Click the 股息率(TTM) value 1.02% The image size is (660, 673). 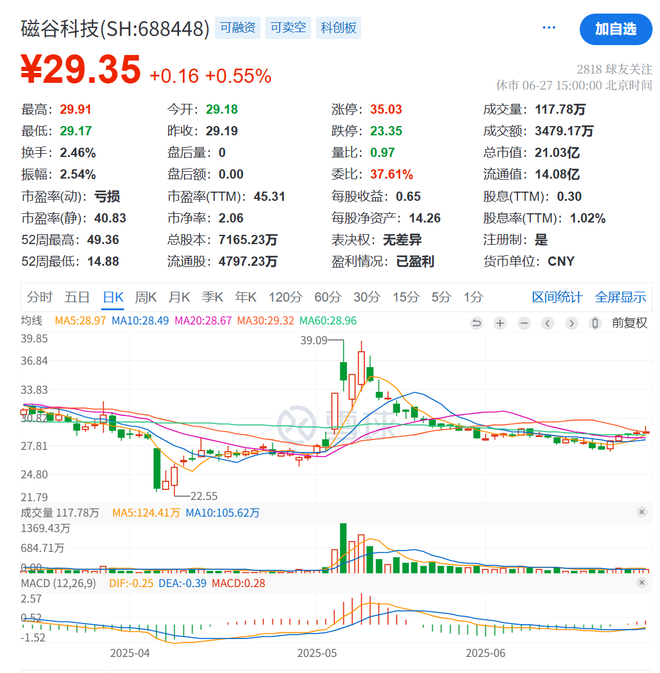pyautogui.click(x=587, y=218)
